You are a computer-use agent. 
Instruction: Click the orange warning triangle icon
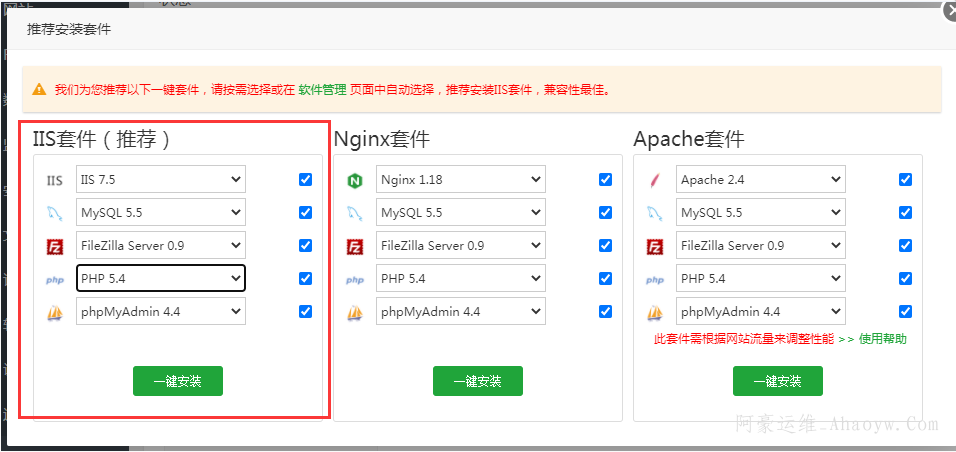click(39, 89)
